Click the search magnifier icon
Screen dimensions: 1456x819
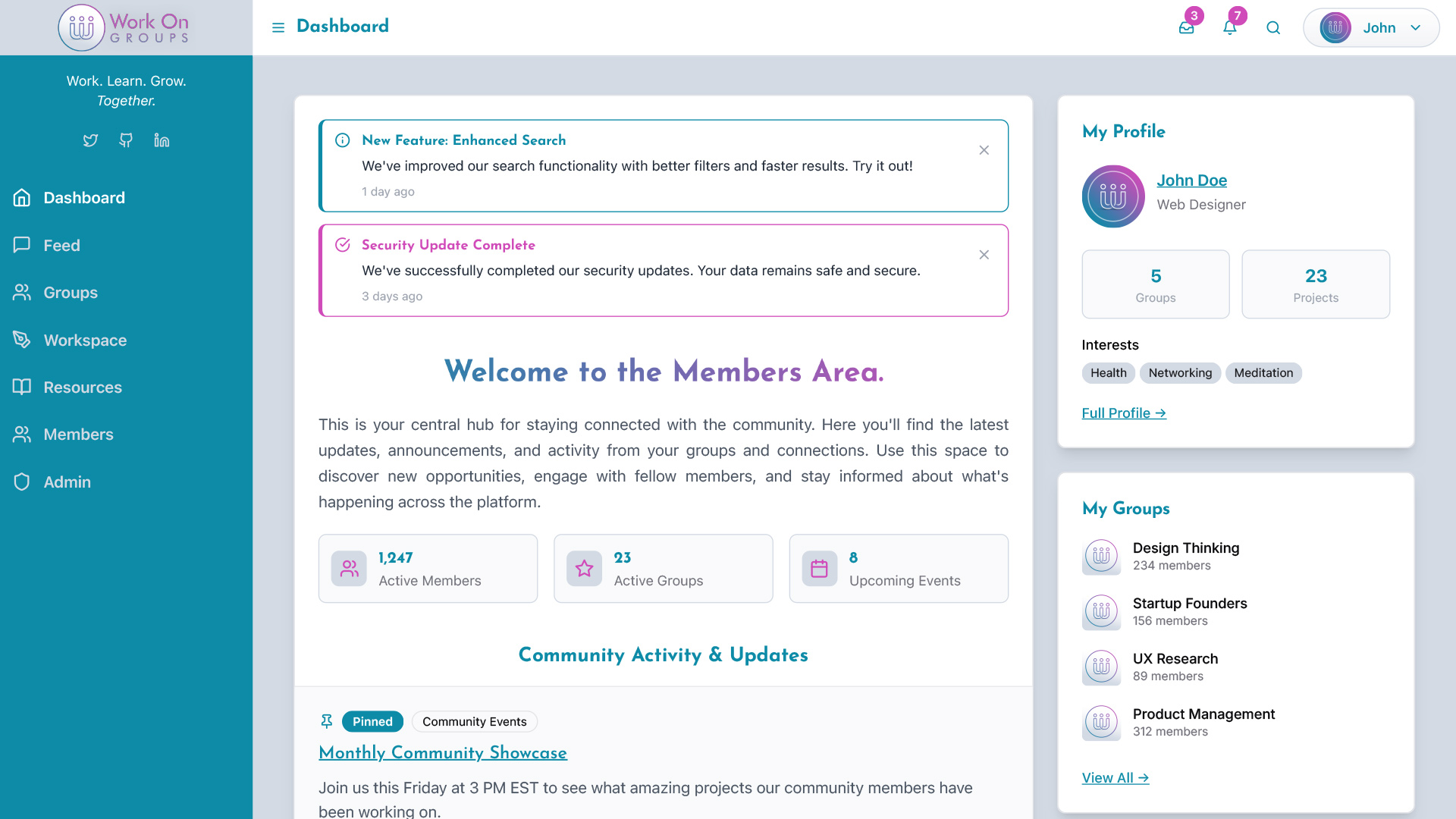(x=1273, y=28)
